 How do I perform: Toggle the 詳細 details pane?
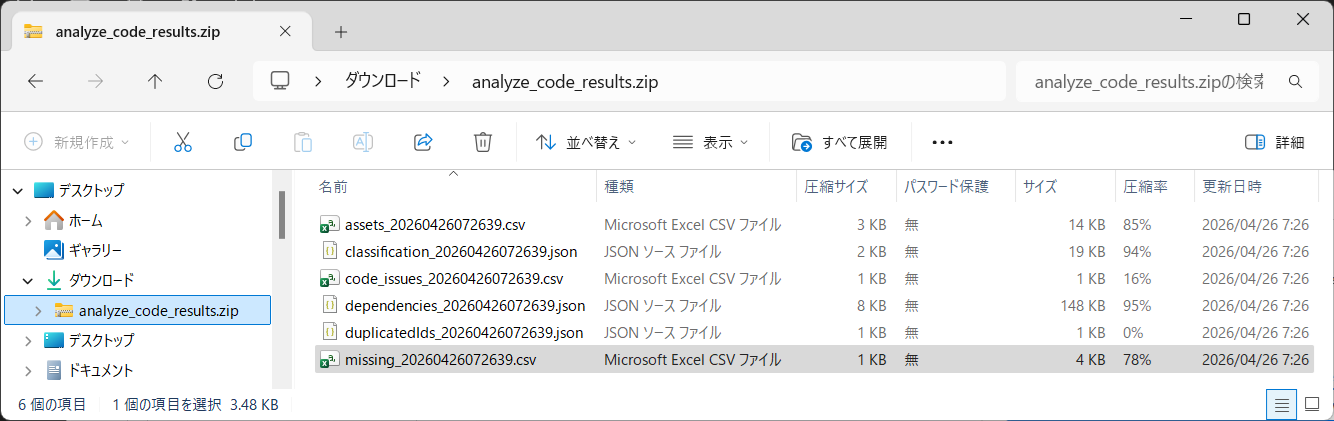[x=1275, y=142]
